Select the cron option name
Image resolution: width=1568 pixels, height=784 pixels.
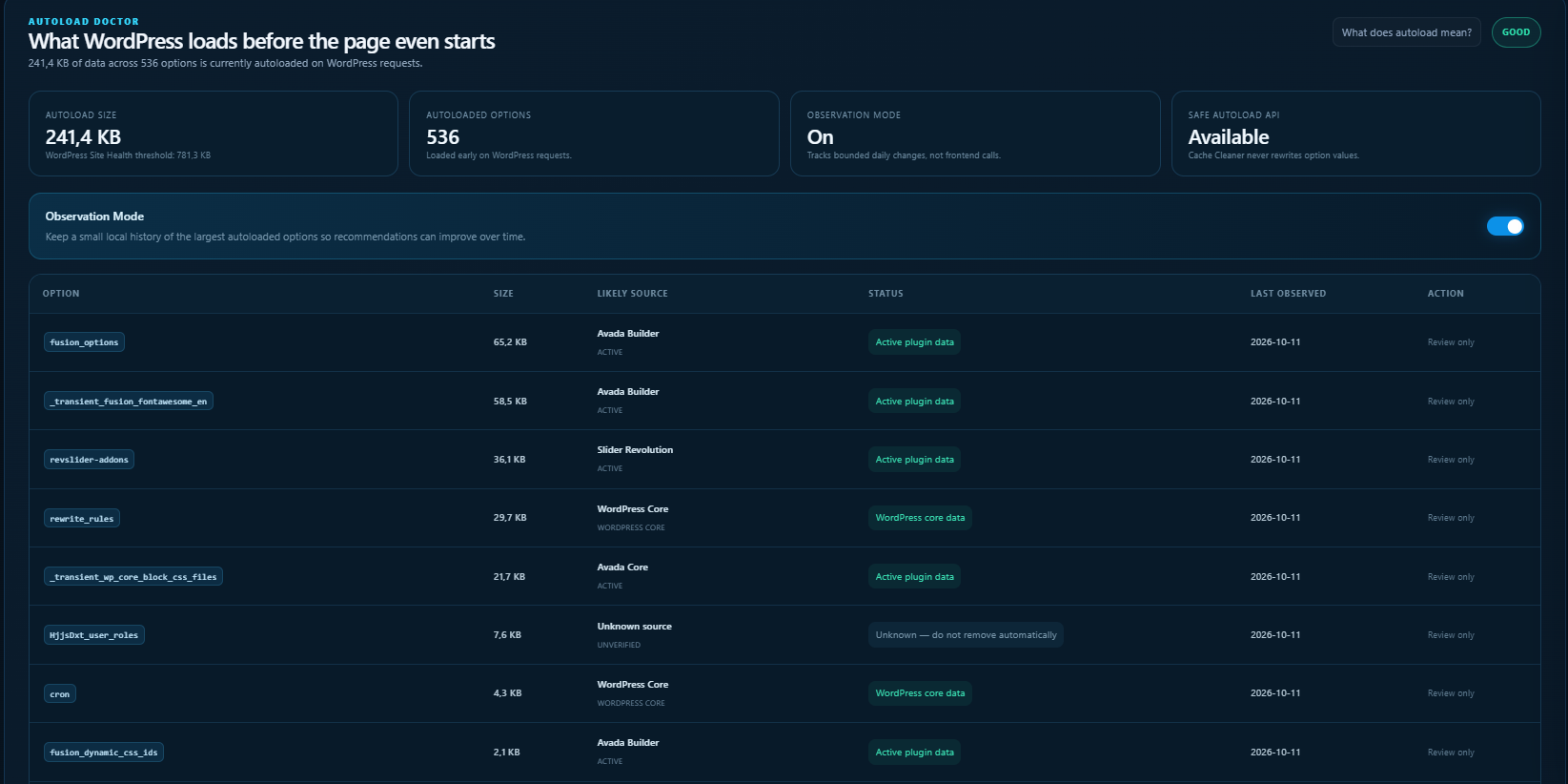point(60,694)
